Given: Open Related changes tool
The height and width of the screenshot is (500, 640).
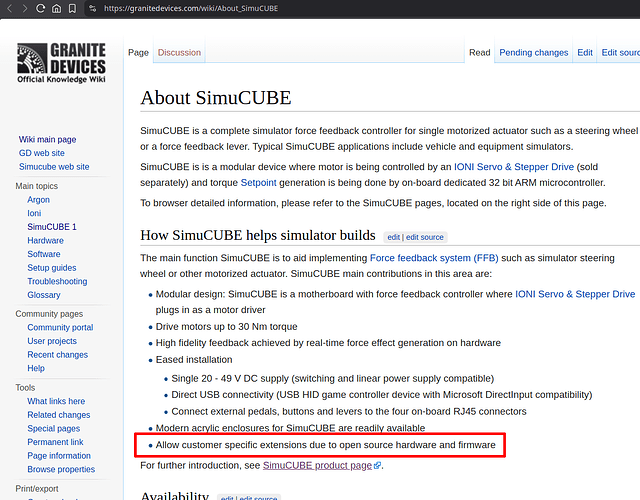Looking at the screenshot, I should (x=59, y=415).
